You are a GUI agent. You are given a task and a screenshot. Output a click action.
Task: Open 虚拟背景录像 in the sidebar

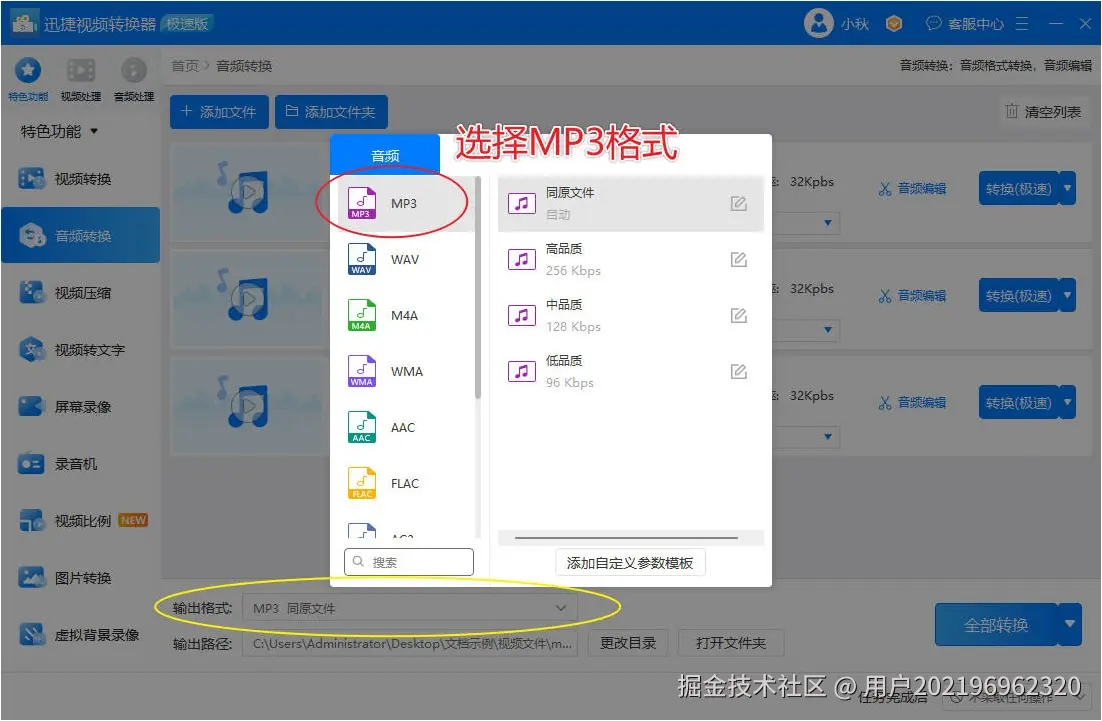(81, 635)
